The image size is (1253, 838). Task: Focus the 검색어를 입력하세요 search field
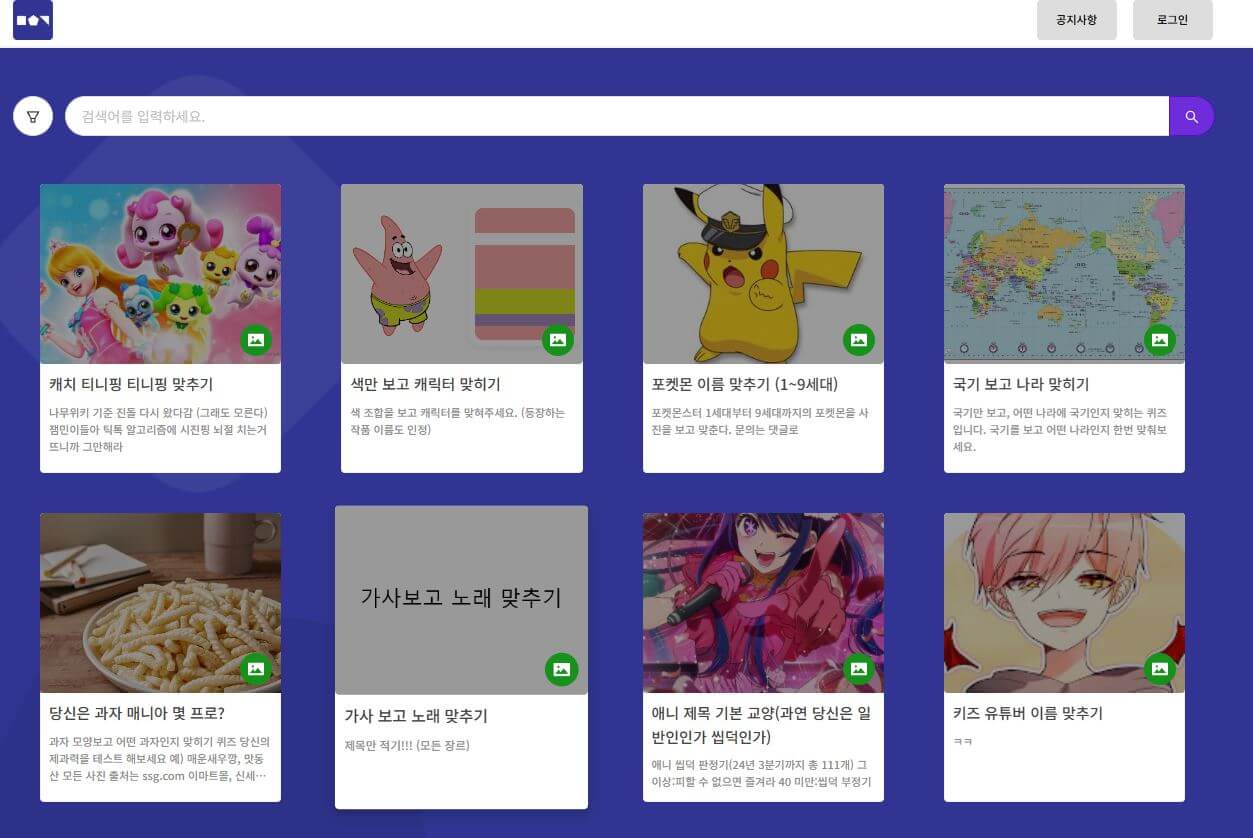tap(617, 116)
